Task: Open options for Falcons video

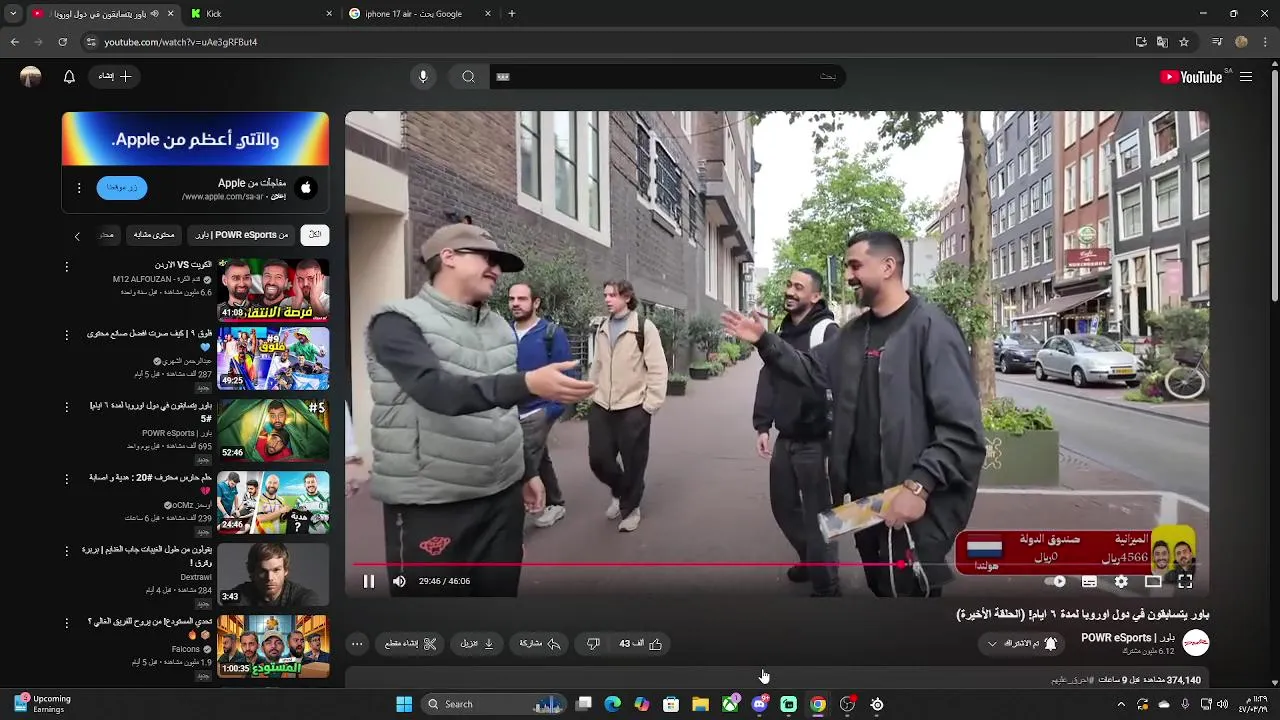Action: (x=67, y=623)
